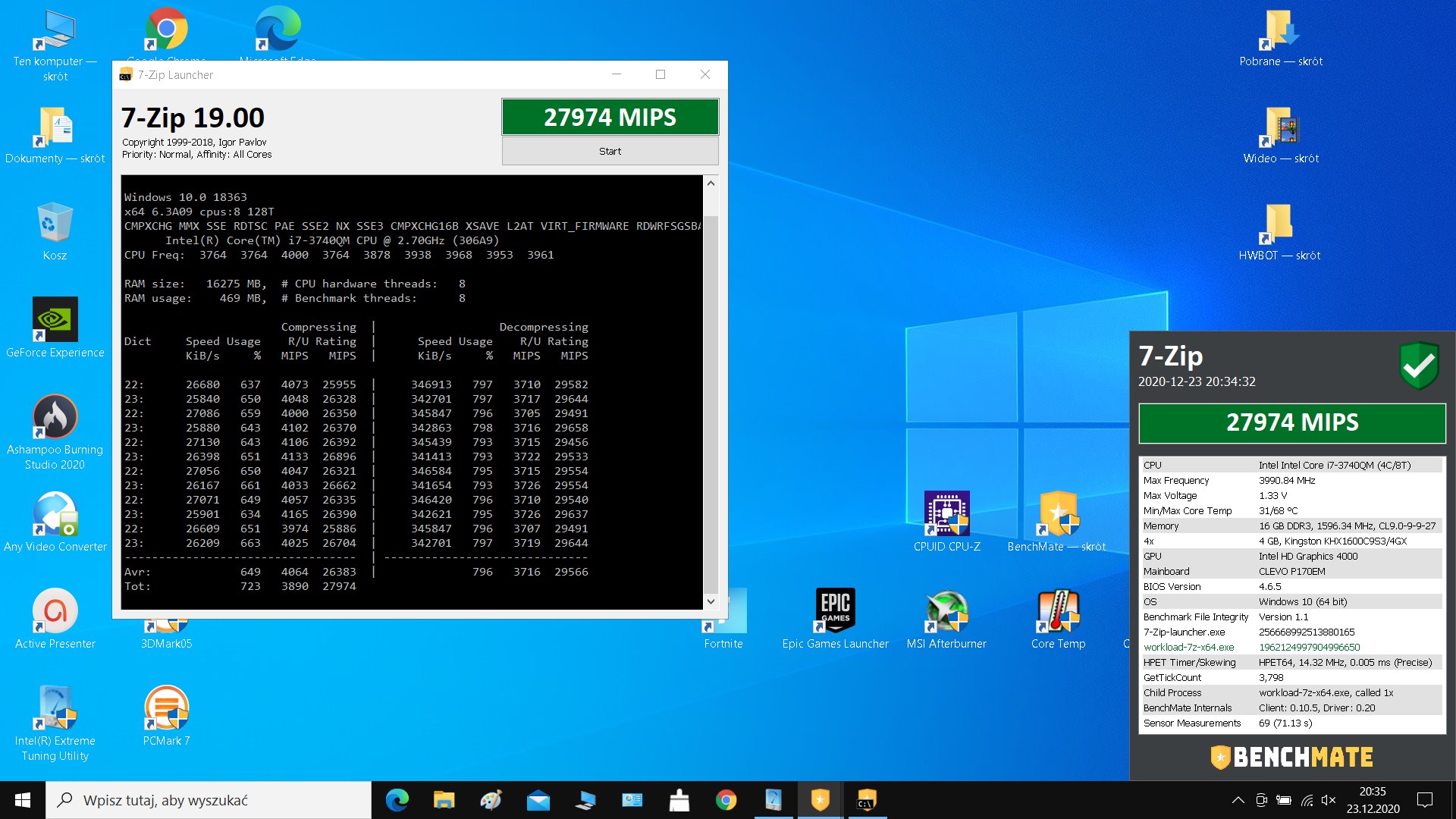Click the '31/68 ºC' core temp value
Screen dimensions: 1456x819
click(1278, 511)
